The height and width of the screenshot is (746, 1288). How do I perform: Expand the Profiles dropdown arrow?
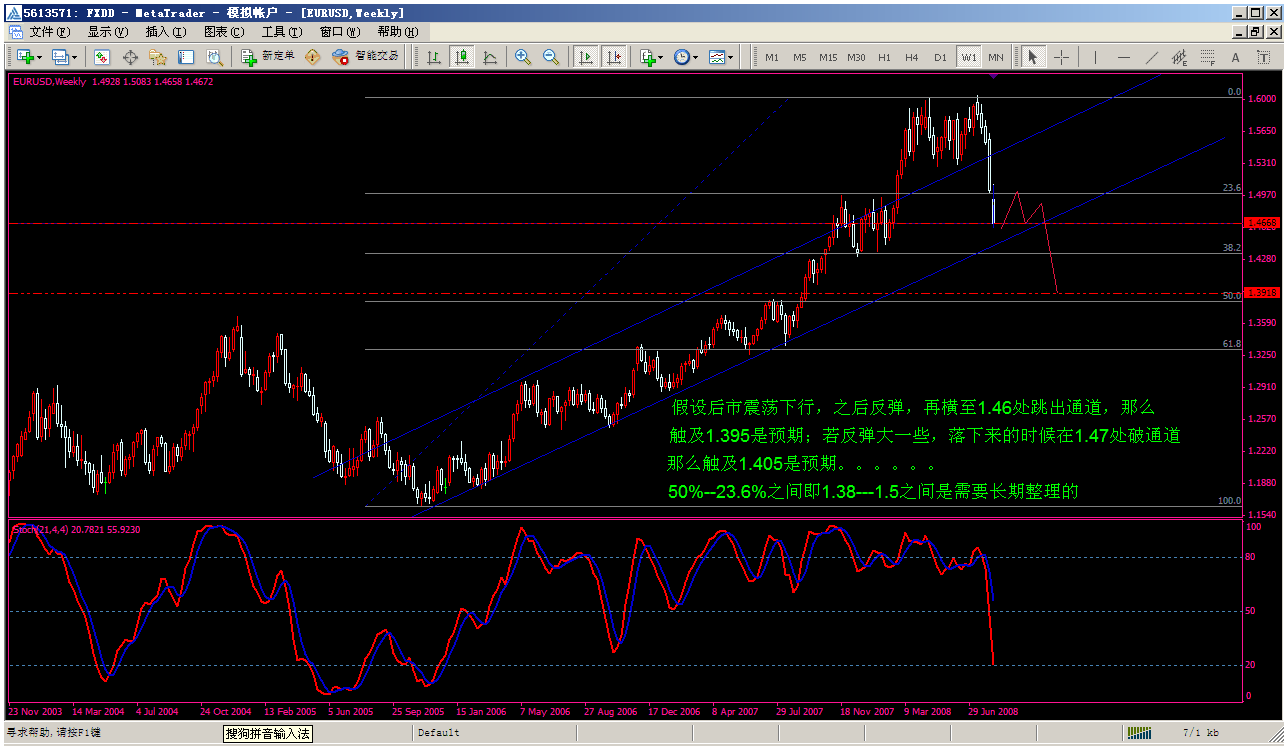(x=74, y=57)
